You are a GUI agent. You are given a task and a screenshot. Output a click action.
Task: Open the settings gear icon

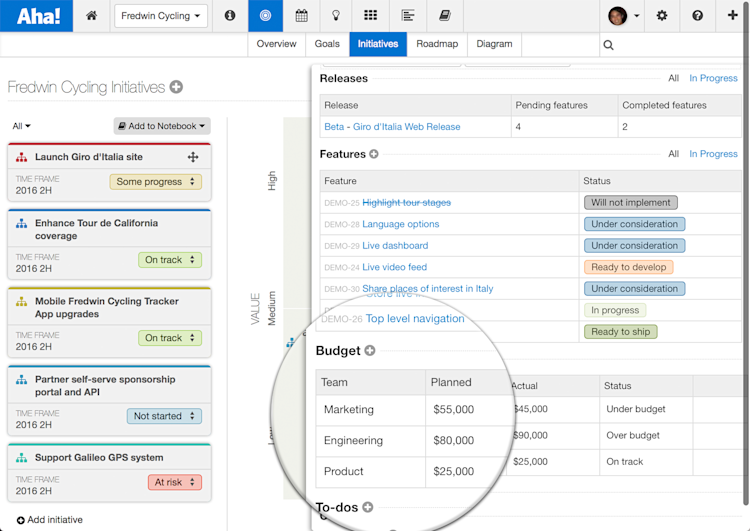click(x=662, y=16)
